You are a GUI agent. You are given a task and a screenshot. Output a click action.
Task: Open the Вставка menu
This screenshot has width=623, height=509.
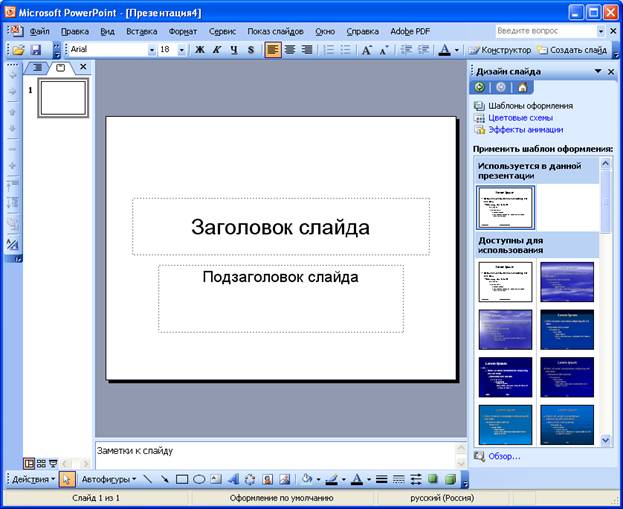click(x=141, y=31)
